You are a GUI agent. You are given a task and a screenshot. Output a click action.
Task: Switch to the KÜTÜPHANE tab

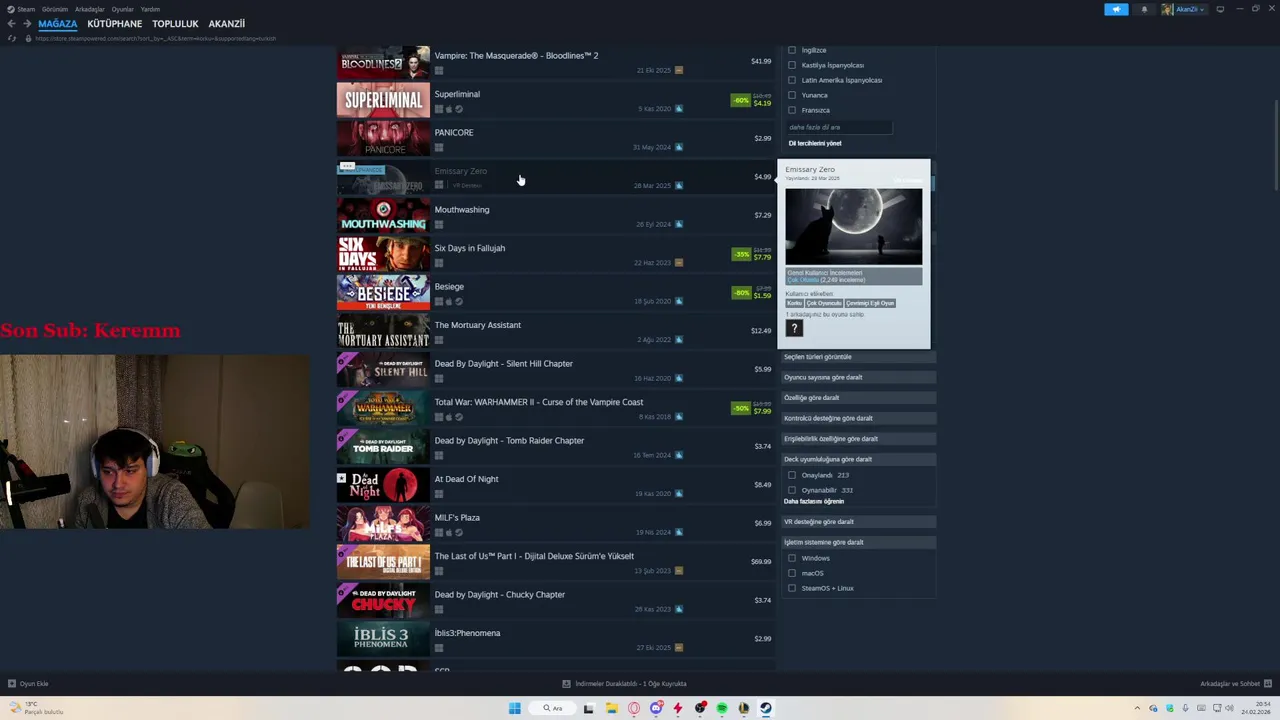114,24
